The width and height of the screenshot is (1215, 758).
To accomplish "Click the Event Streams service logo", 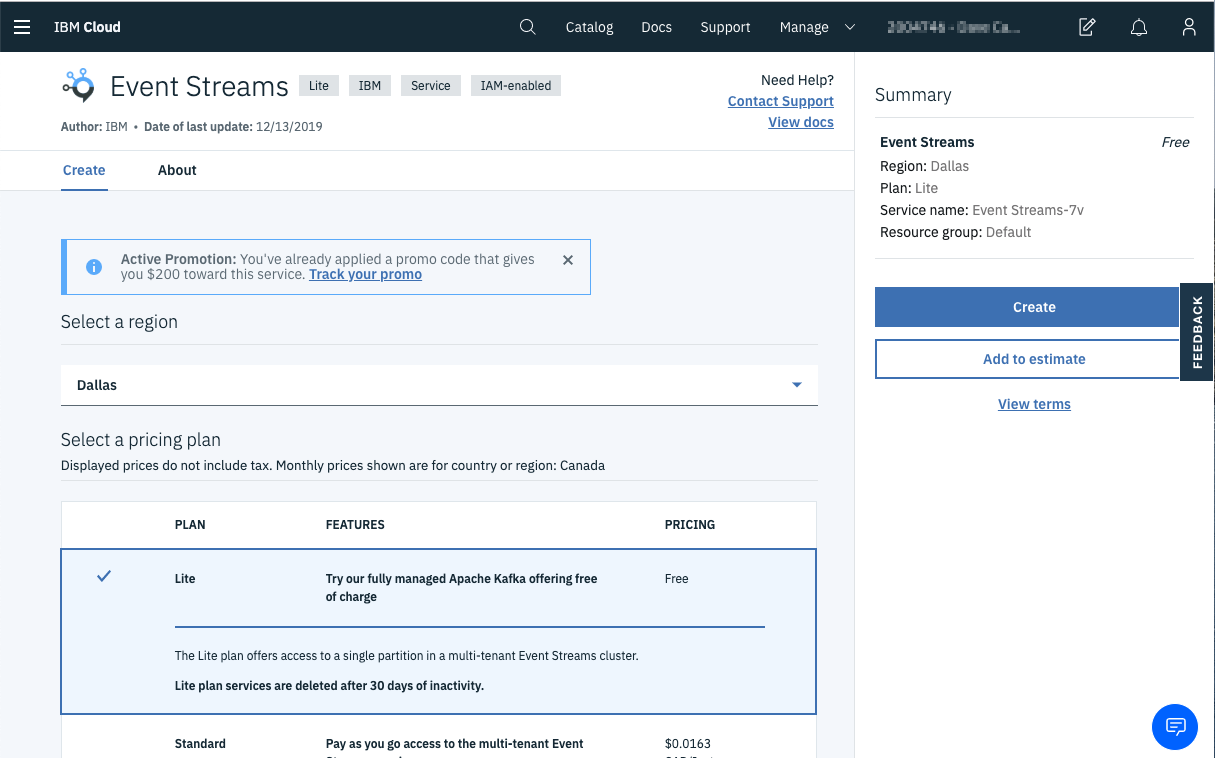I will point(79,86).
